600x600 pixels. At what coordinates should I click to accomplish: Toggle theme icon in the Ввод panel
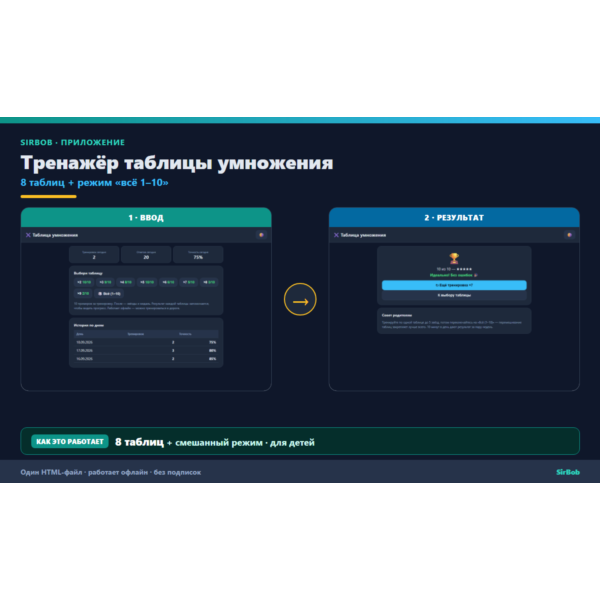click(261, 235)
